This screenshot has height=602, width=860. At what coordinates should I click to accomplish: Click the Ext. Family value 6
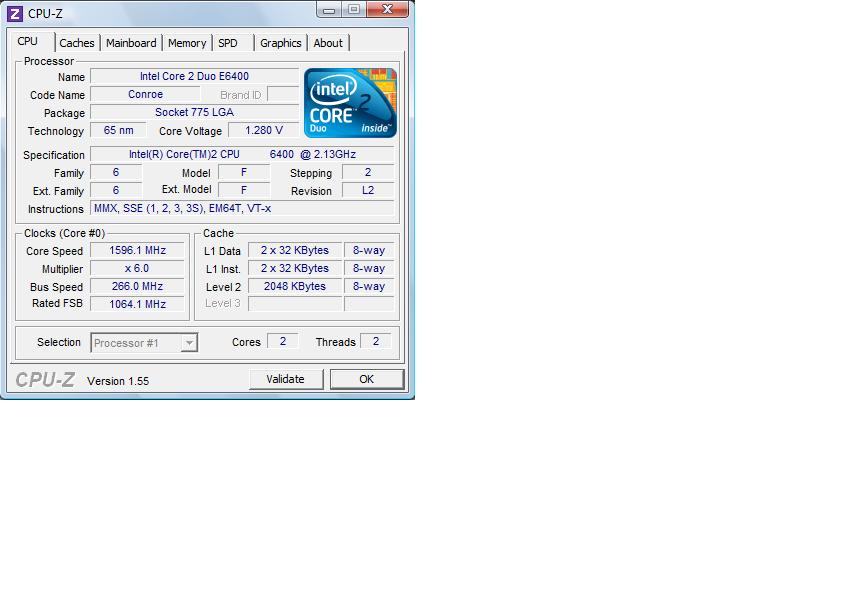coord(116,190)
